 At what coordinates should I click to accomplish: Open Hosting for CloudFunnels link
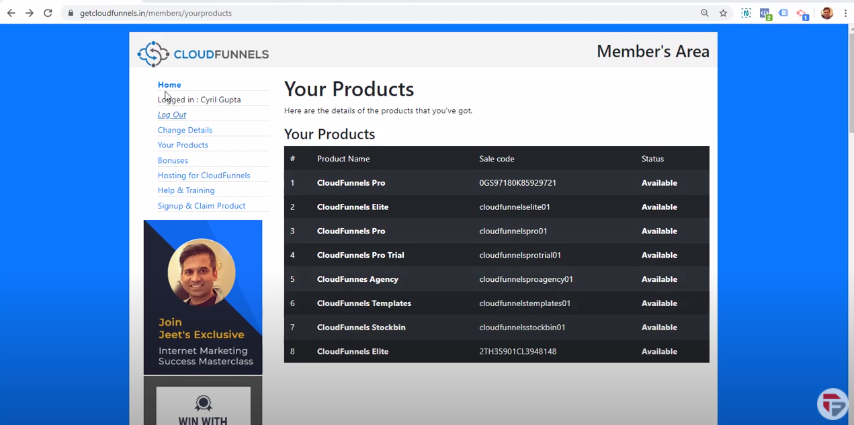pos(204,175)
